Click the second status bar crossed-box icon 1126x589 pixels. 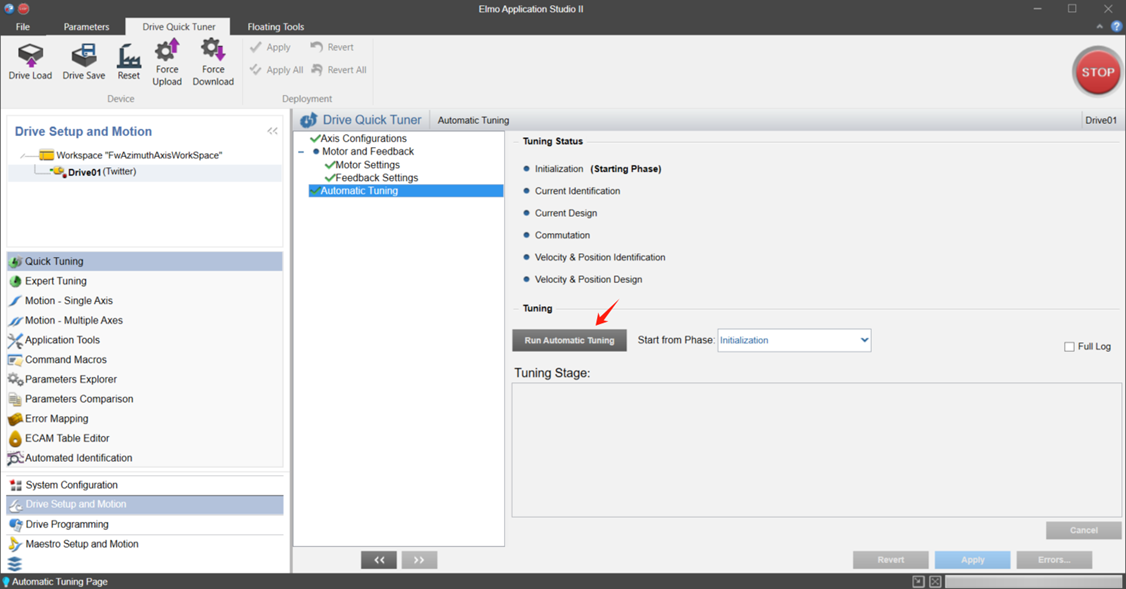(x=935, y=582)
